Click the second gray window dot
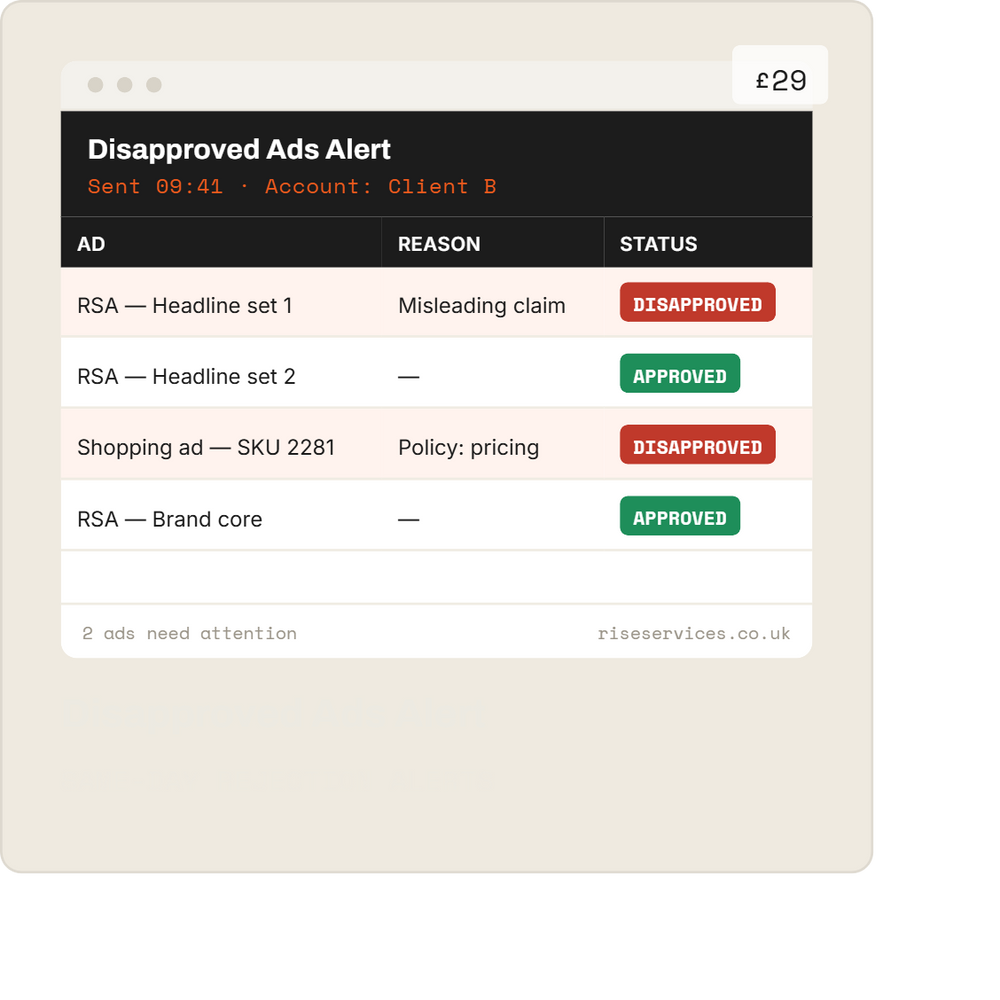This screenshot has width=1000, height=1000. click(x=125, y=85)
